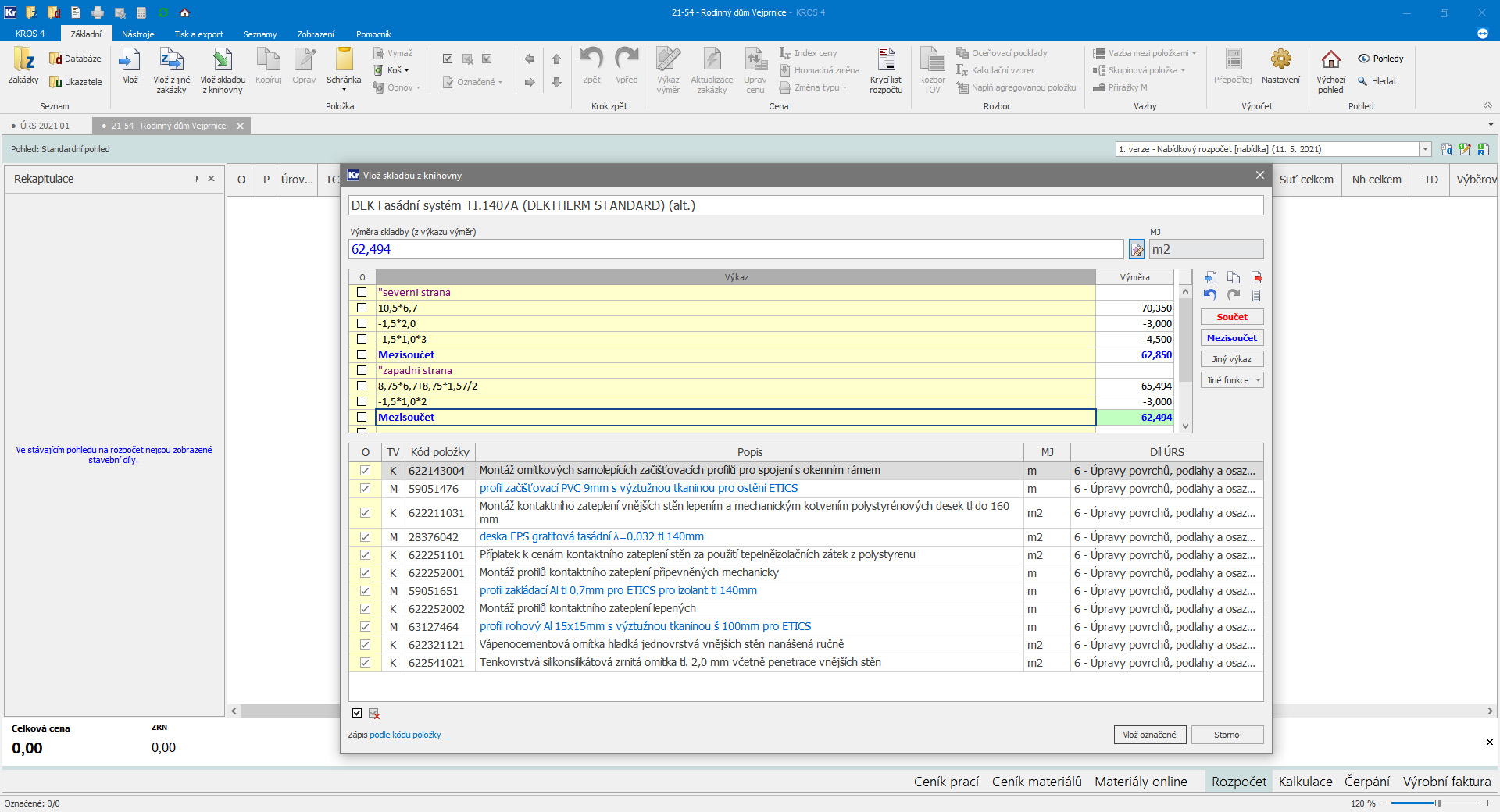Click Vlož skladbu z knihovny icon
Screen dimensions: 1500x812
click(223, 70)
